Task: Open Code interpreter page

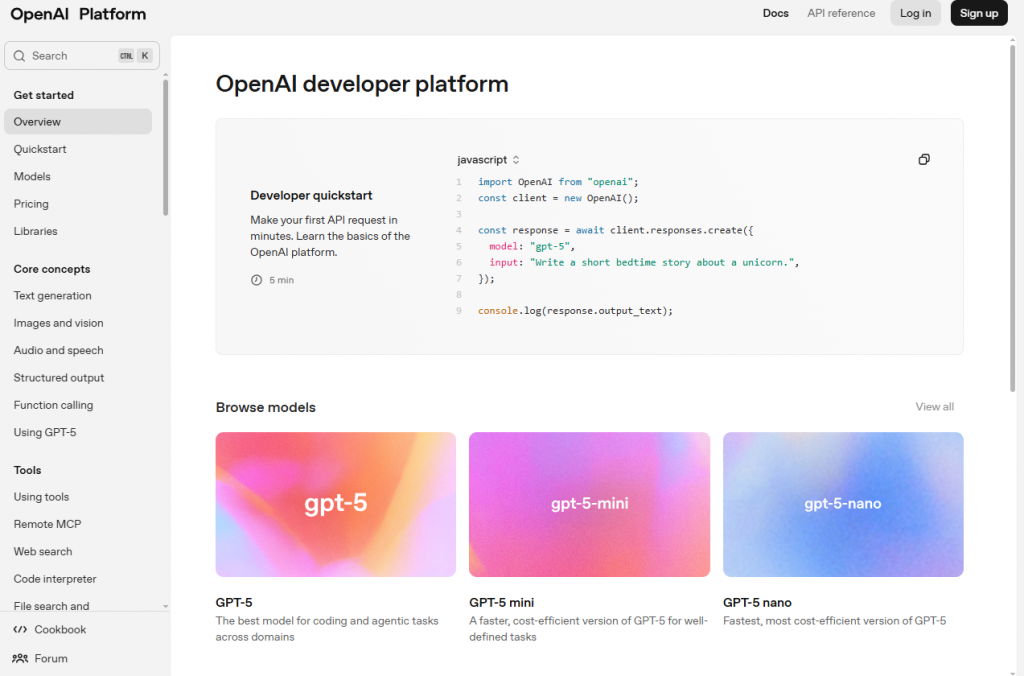Action: 55,579
